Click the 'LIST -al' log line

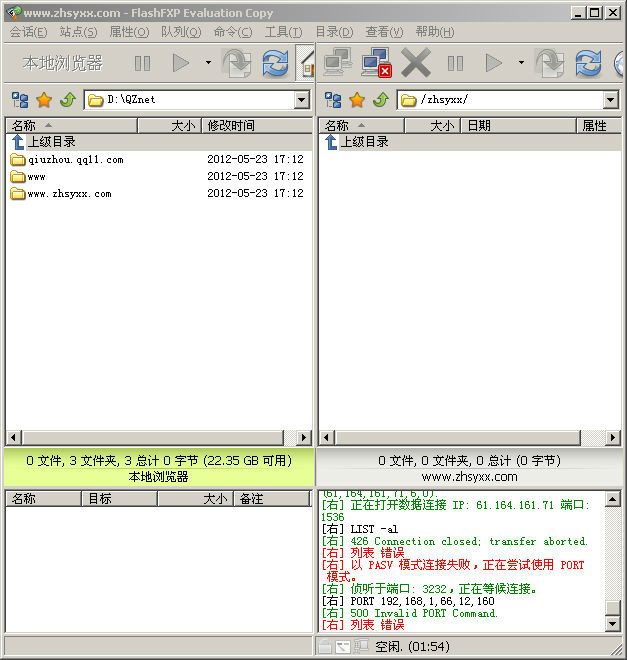(360, 529)
